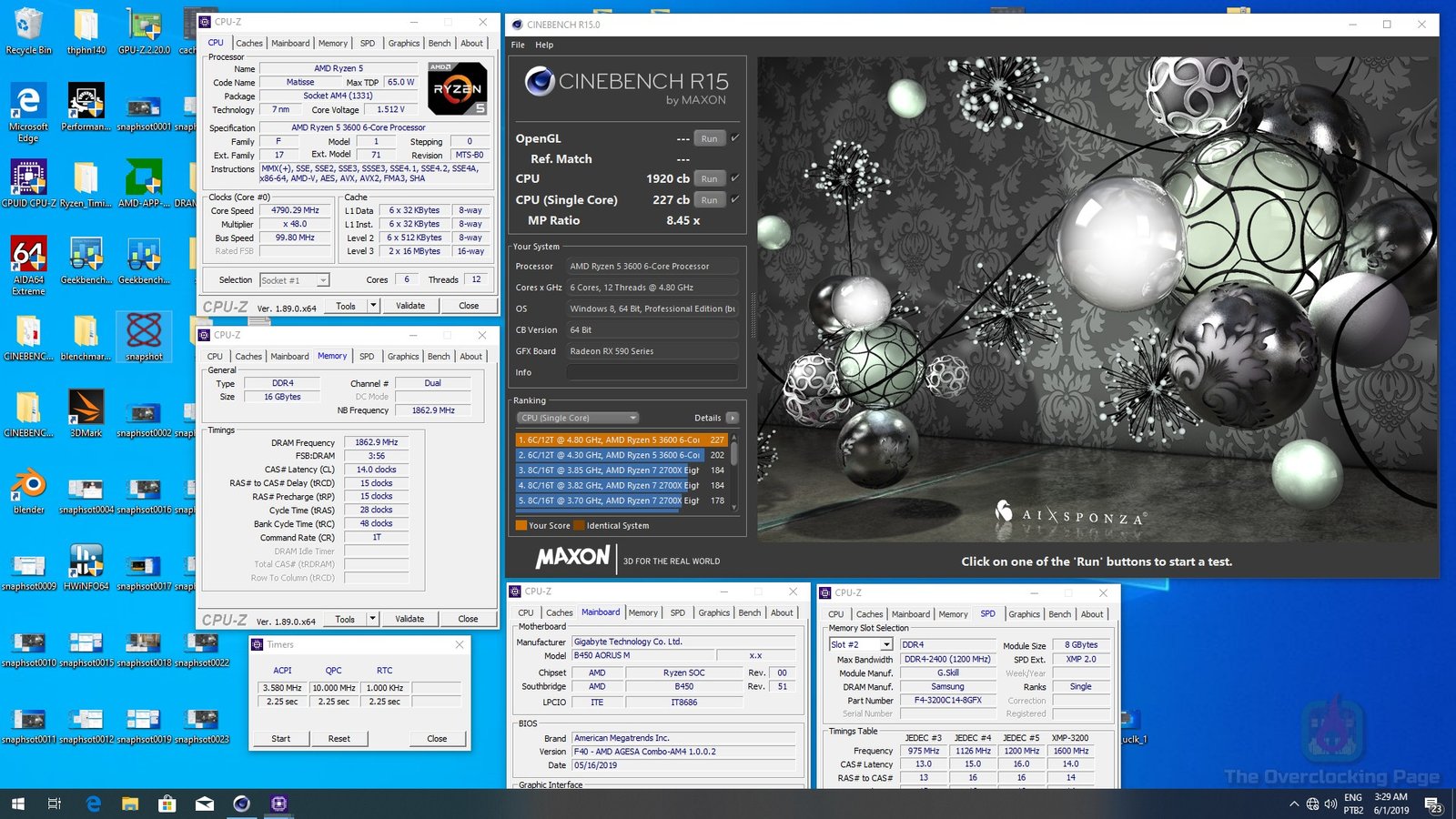Viewport: 1456px width, 819px height.
Task: Open 3DMark from the desktop
Action: click(85, 411)
